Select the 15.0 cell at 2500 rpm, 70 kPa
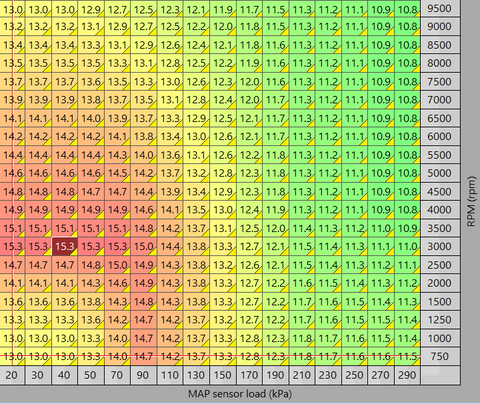 click(117, 265)
